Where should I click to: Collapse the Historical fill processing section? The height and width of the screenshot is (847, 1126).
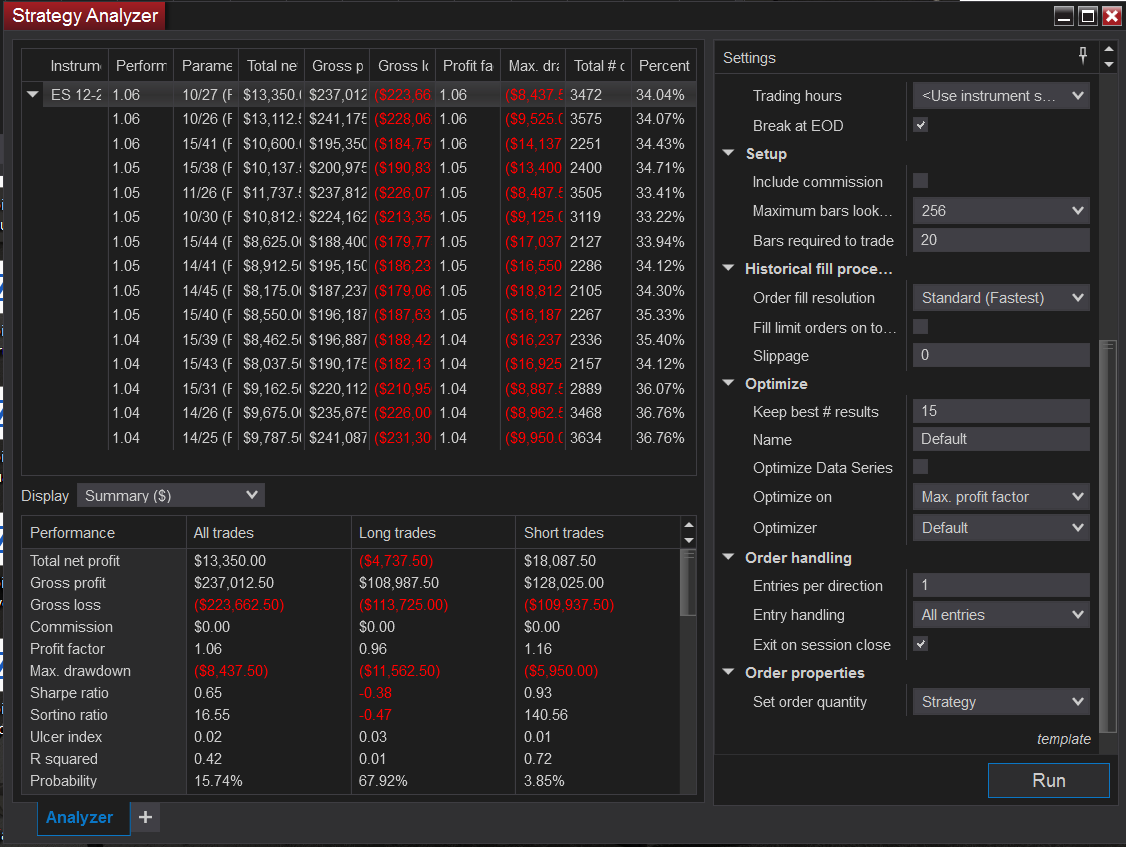pos(728,268)
